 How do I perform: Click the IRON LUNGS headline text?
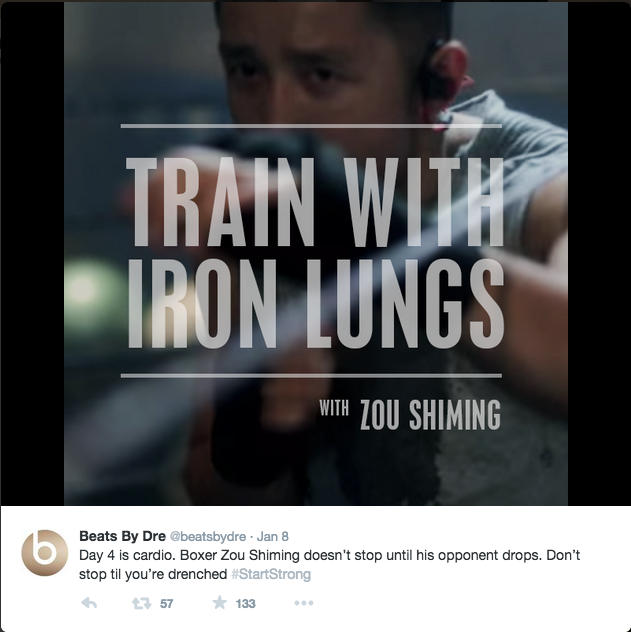tap(316, 304)
